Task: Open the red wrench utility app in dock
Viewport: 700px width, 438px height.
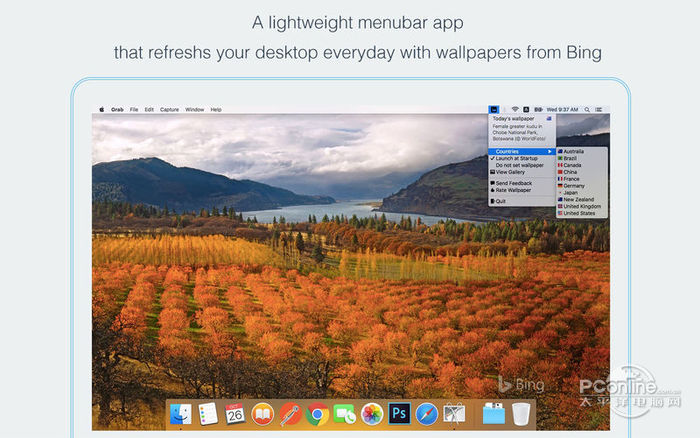Action: (290, 414)
